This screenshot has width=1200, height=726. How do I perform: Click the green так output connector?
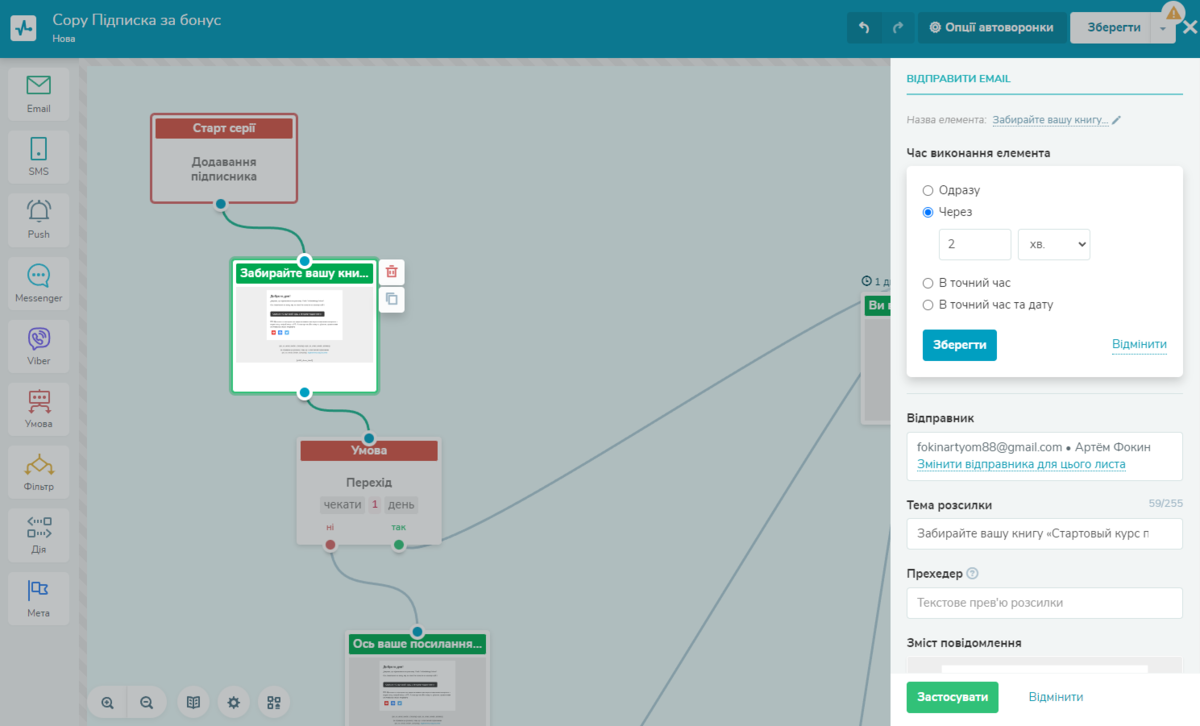399,545
